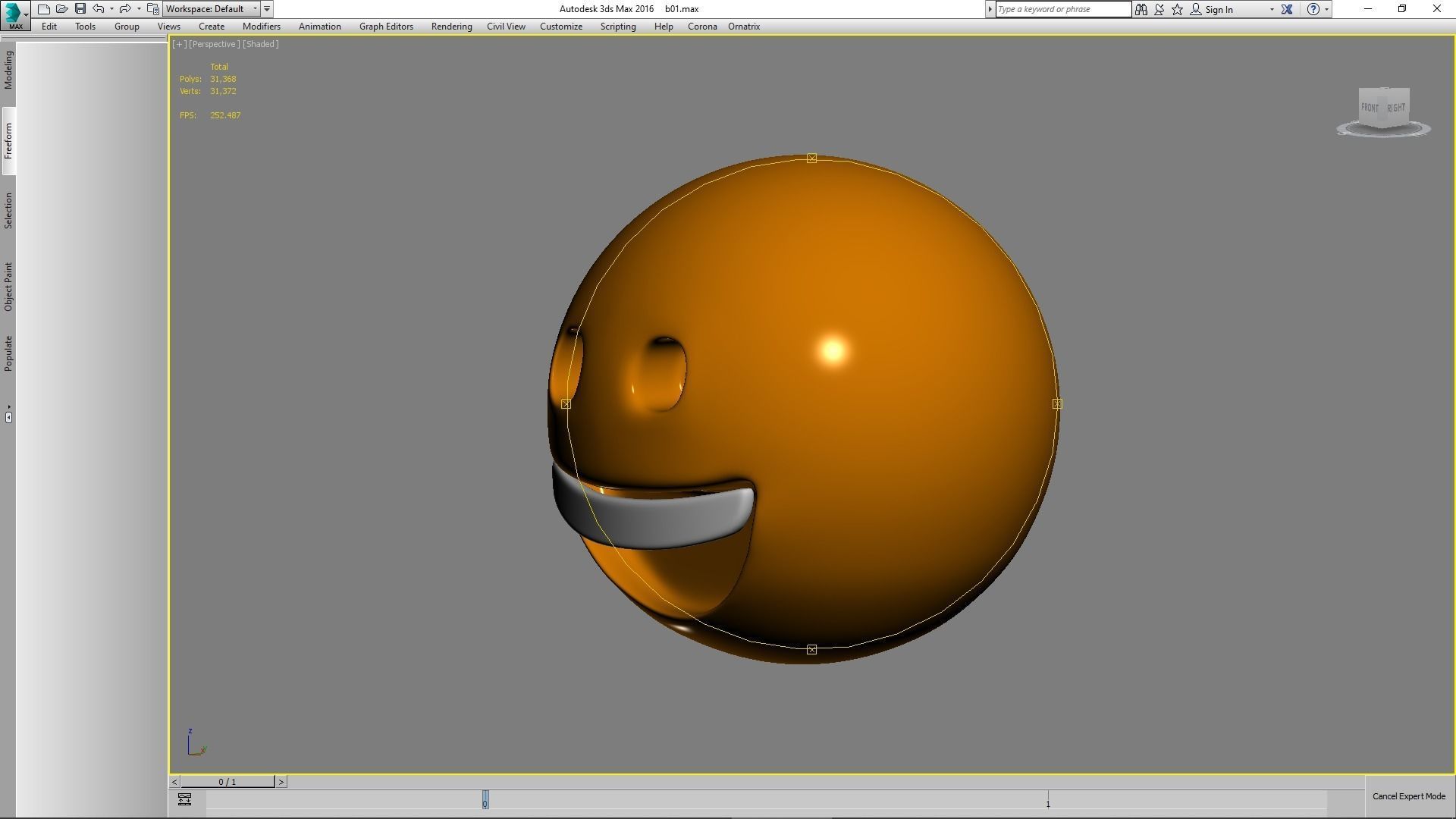Open the Rendering menu

[451, 27]
